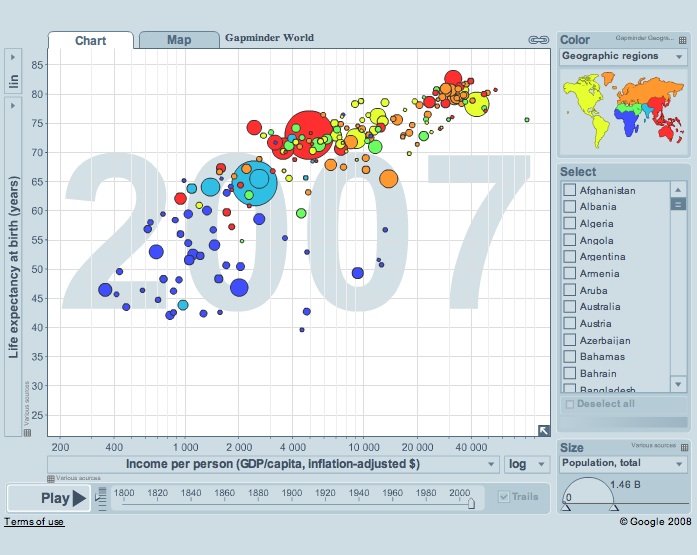Viewport: 697px width, 555px height.
Task: Check the Albania checkbox
Action: (x=569, y=206)
